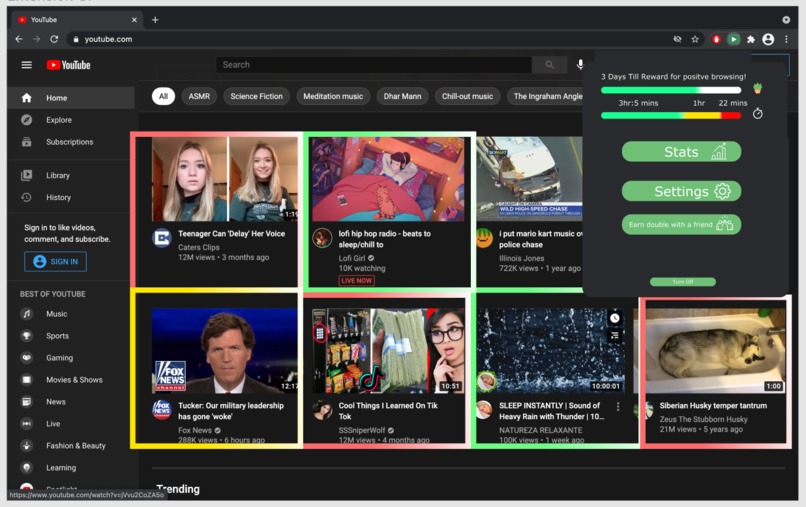
Task: Open History in sidebar
Action: click(x=71, y=197)
